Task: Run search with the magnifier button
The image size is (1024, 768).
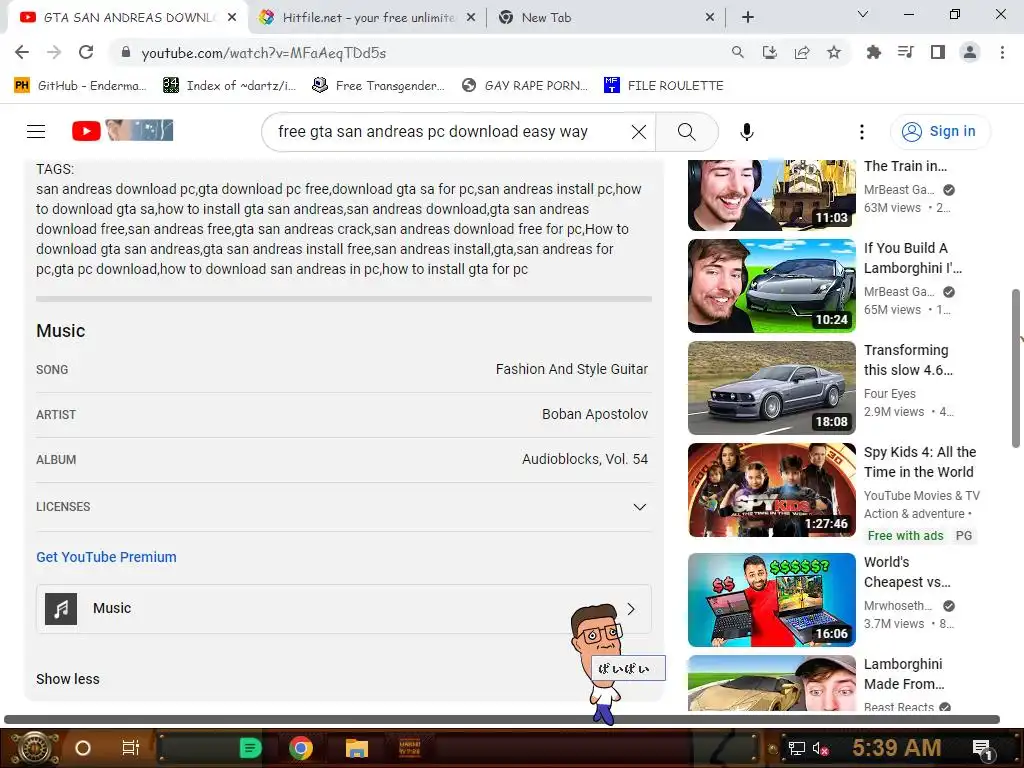Action: (x=686, y=132)
